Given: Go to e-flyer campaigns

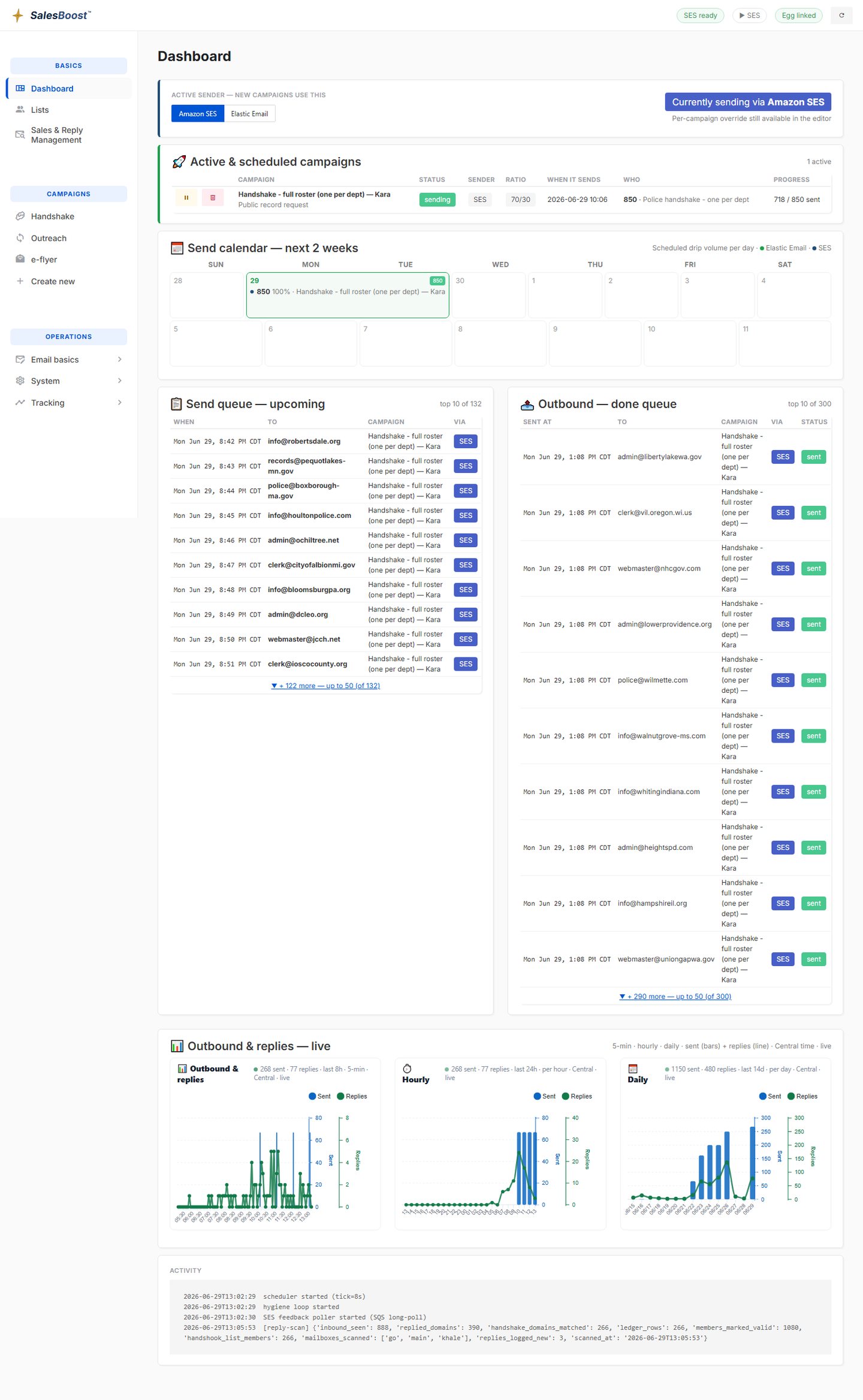Looking at the screenshot, I should coord(70,260).
